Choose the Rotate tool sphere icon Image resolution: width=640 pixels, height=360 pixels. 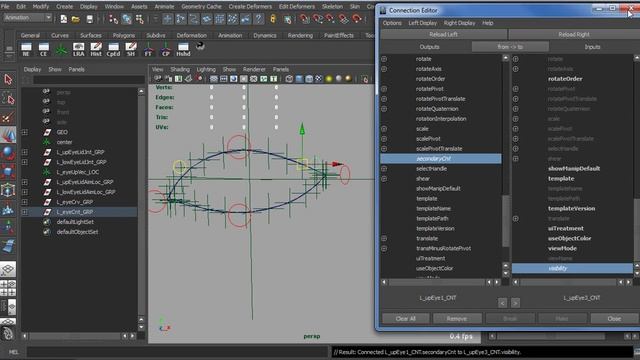(x=8, y=153)
